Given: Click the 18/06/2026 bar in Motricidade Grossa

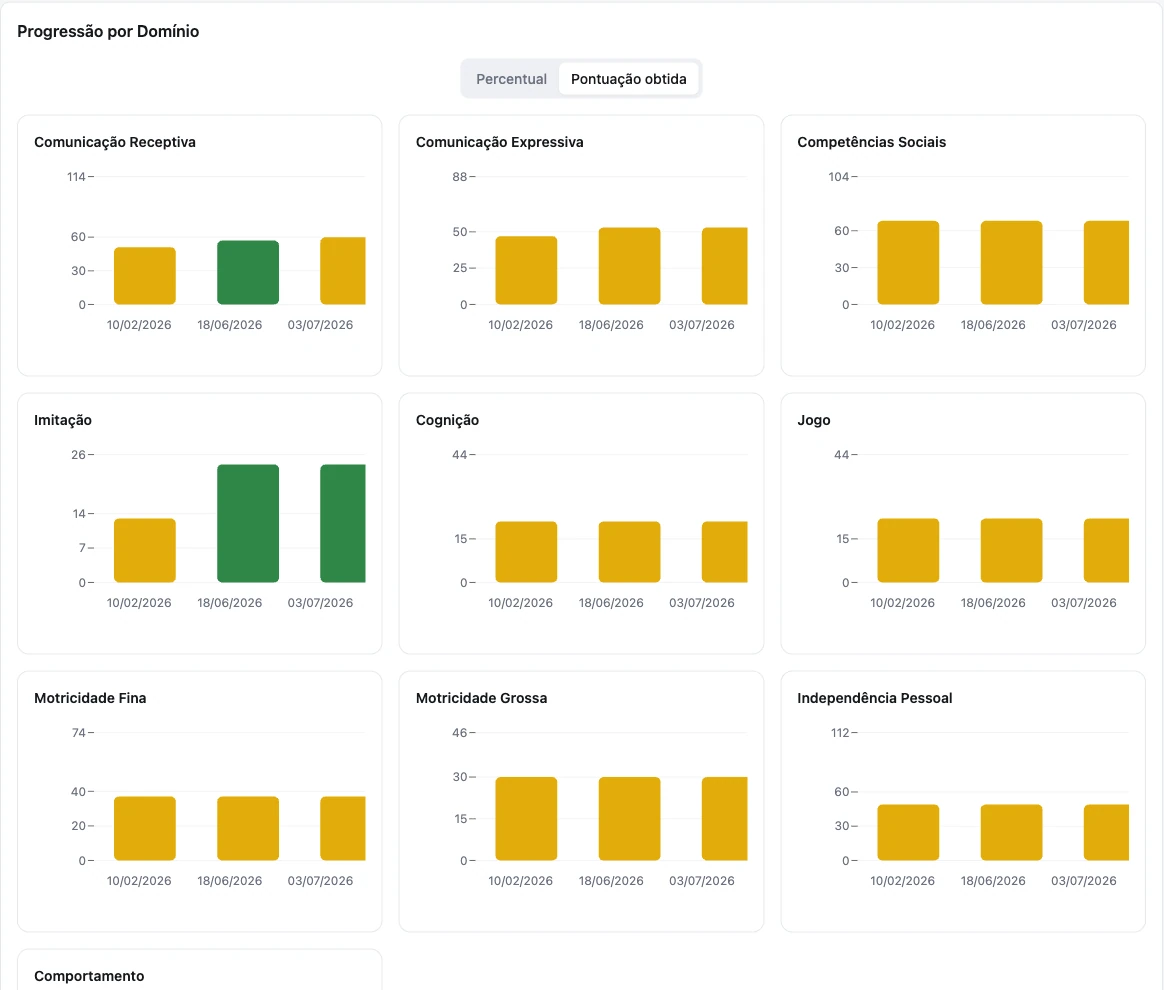Looking at the screenshot, I should coord(630,819).
